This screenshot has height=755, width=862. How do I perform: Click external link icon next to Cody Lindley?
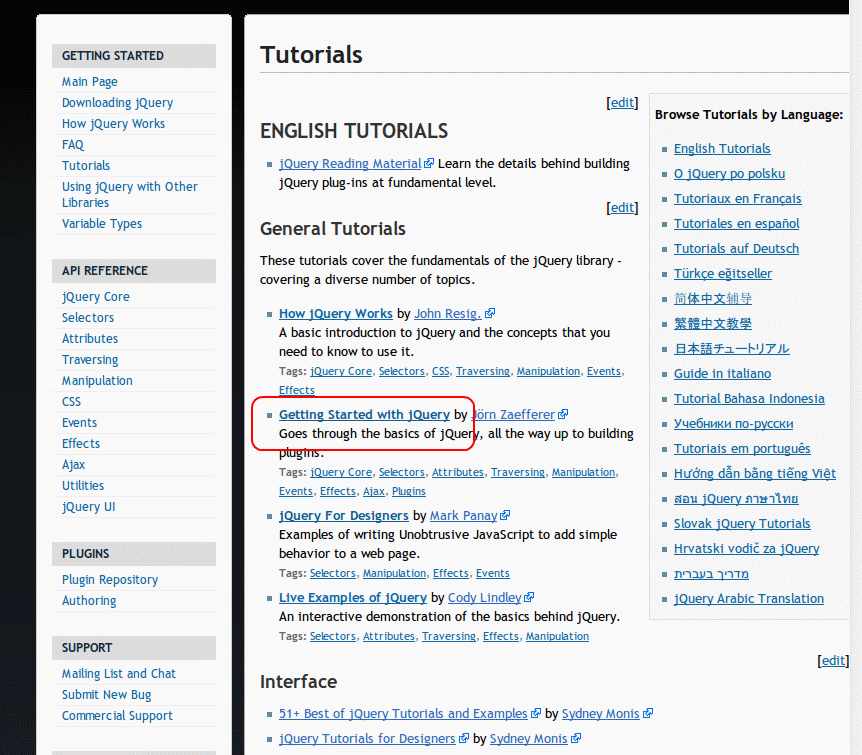pyautogui.click(x=529, y=597)
